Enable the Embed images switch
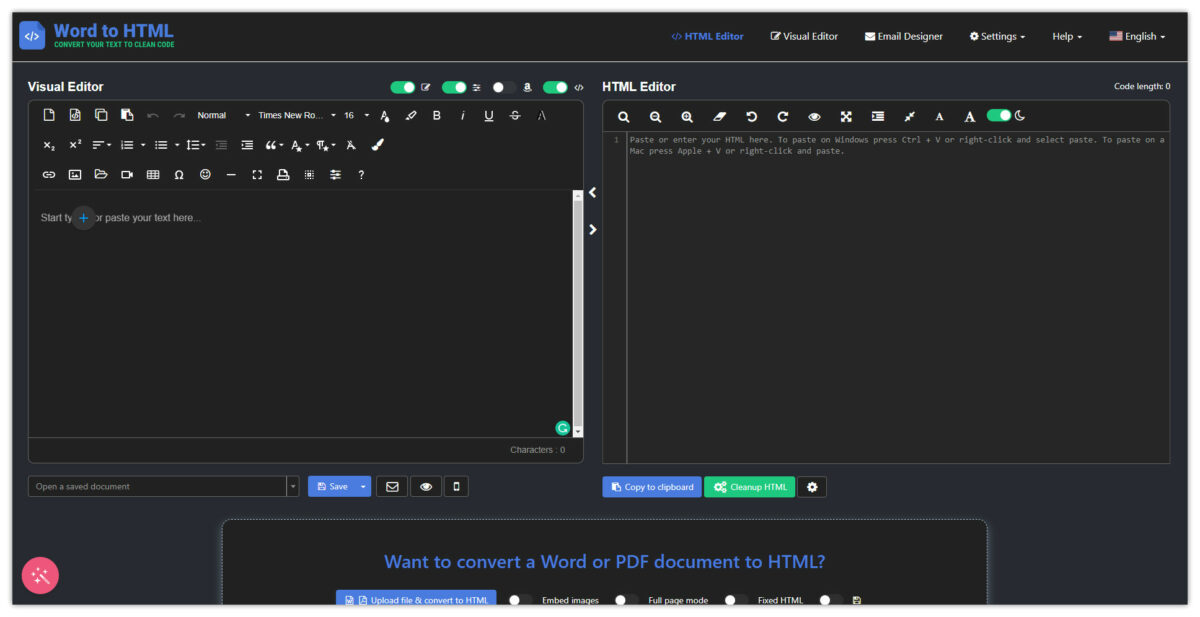Screen dimensions: 1200x617 (520, 600)
